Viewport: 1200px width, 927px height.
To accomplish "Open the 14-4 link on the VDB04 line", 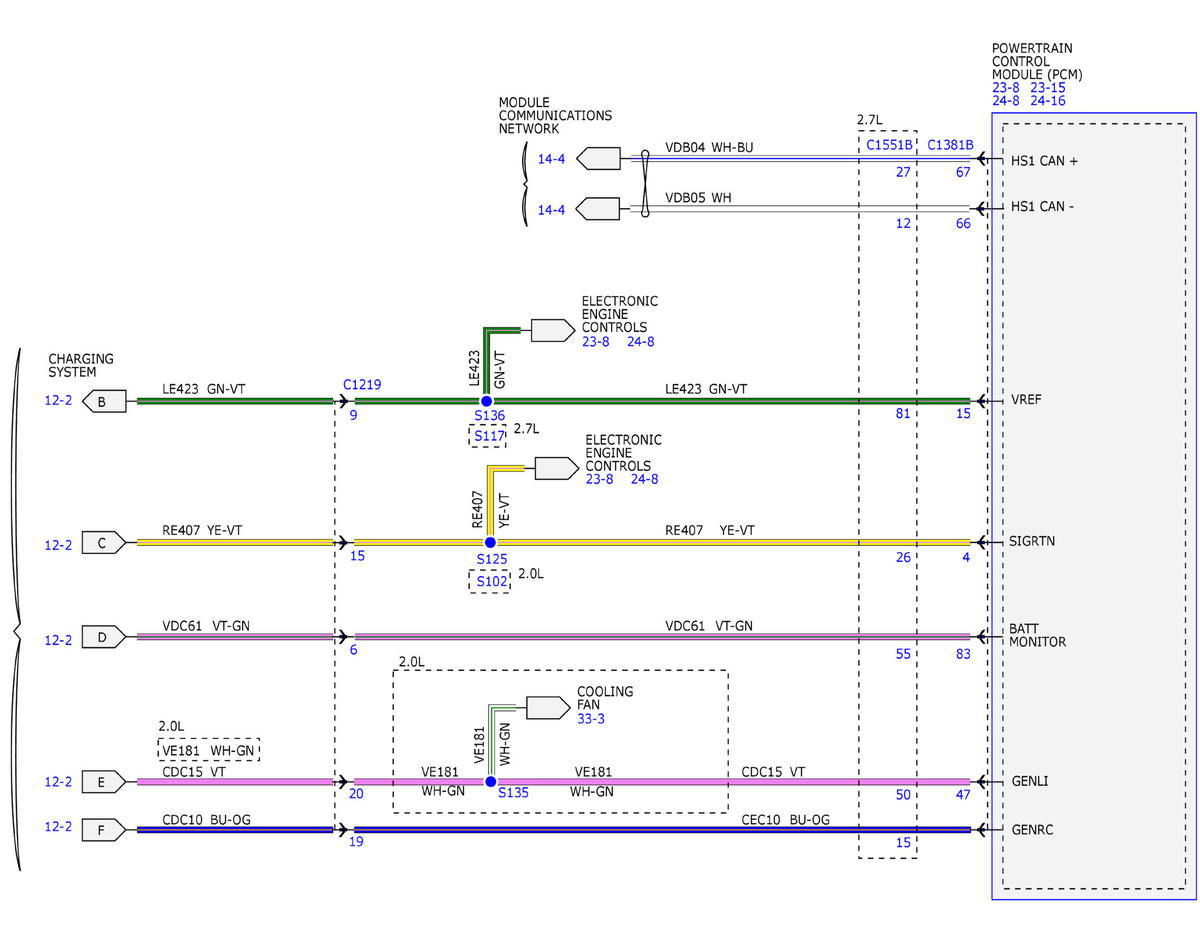I will pyautogui.click(x=552, y=159).
